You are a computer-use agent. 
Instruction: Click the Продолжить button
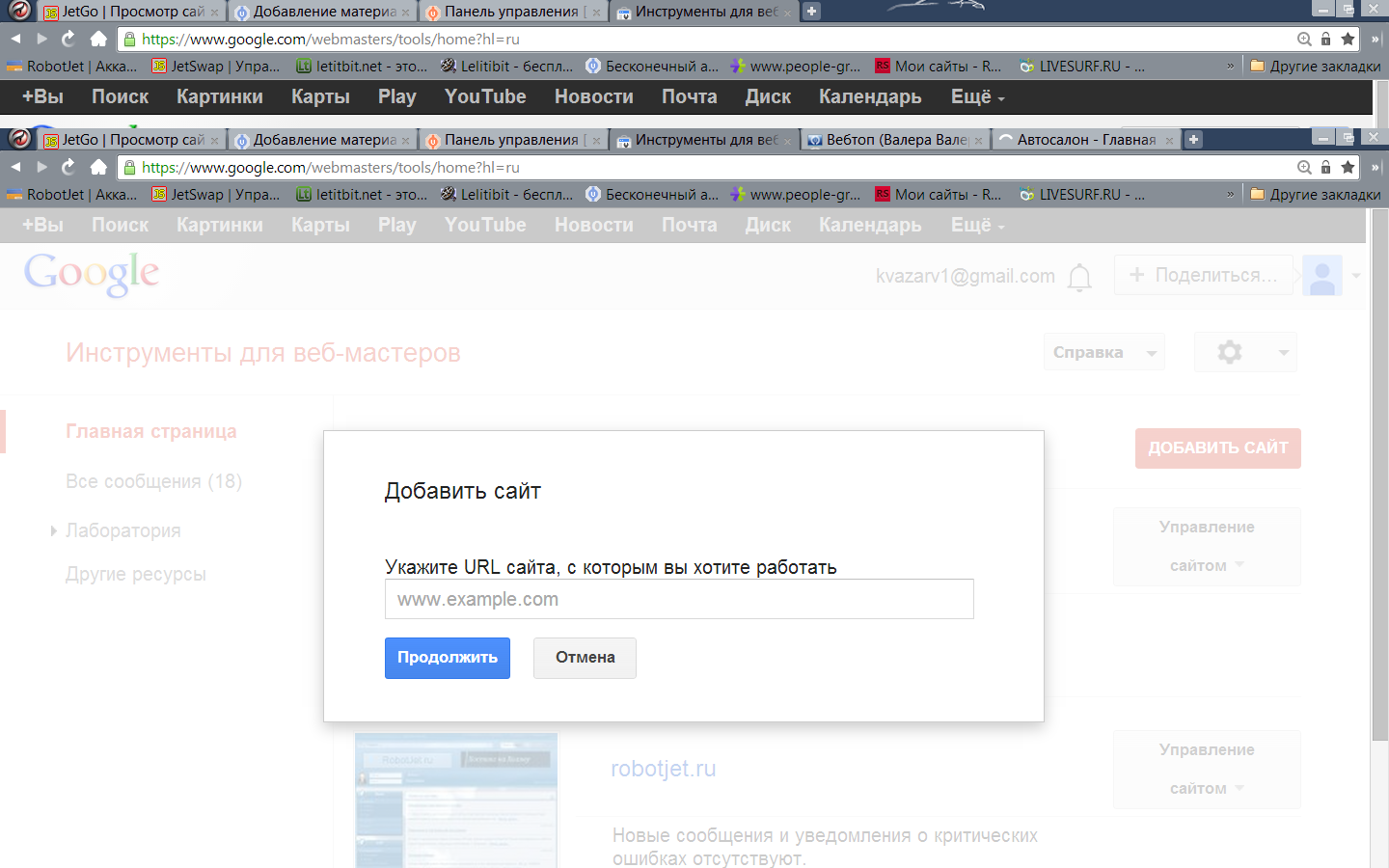(448, 658)
